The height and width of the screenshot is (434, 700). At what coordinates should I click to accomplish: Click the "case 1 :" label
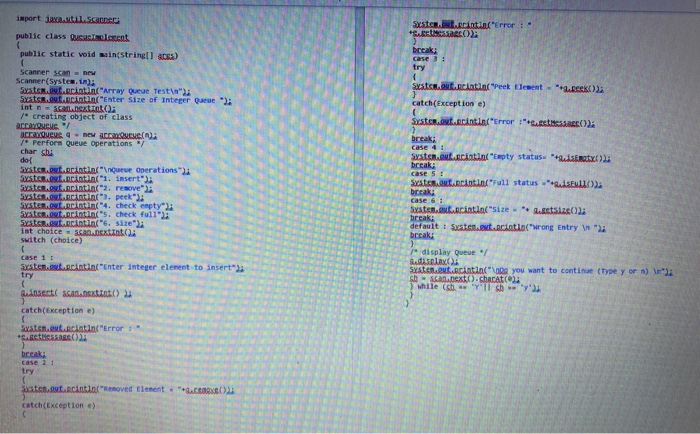[37, 258]
